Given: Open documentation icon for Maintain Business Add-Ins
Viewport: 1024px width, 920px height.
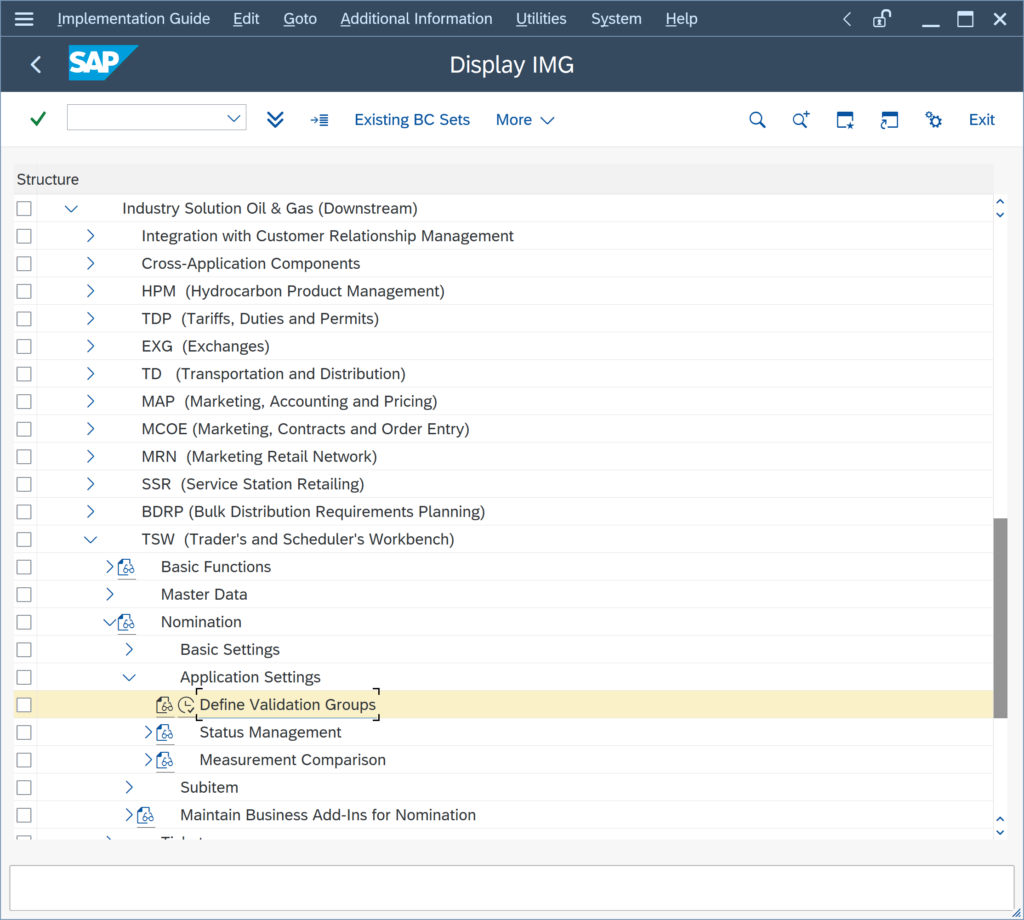Looking at the screenshot, I should [146, 816].
